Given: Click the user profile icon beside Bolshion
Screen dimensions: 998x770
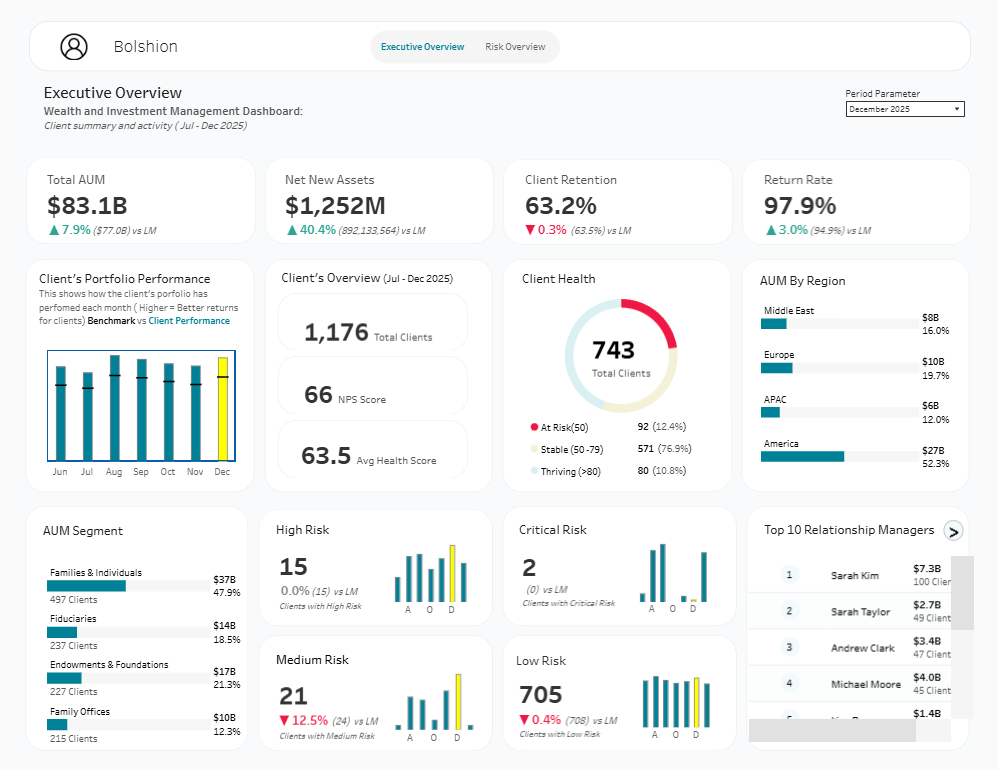Looking at the screenshot, I should pyautogui.click(x=74, y=47).
